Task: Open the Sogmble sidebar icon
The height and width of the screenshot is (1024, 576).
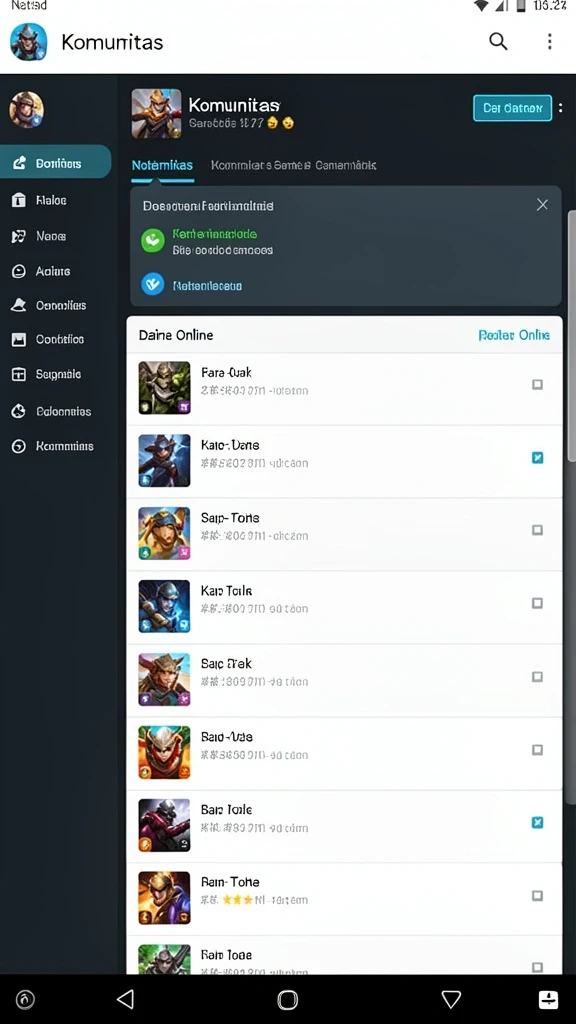Action: click(19, 374)
